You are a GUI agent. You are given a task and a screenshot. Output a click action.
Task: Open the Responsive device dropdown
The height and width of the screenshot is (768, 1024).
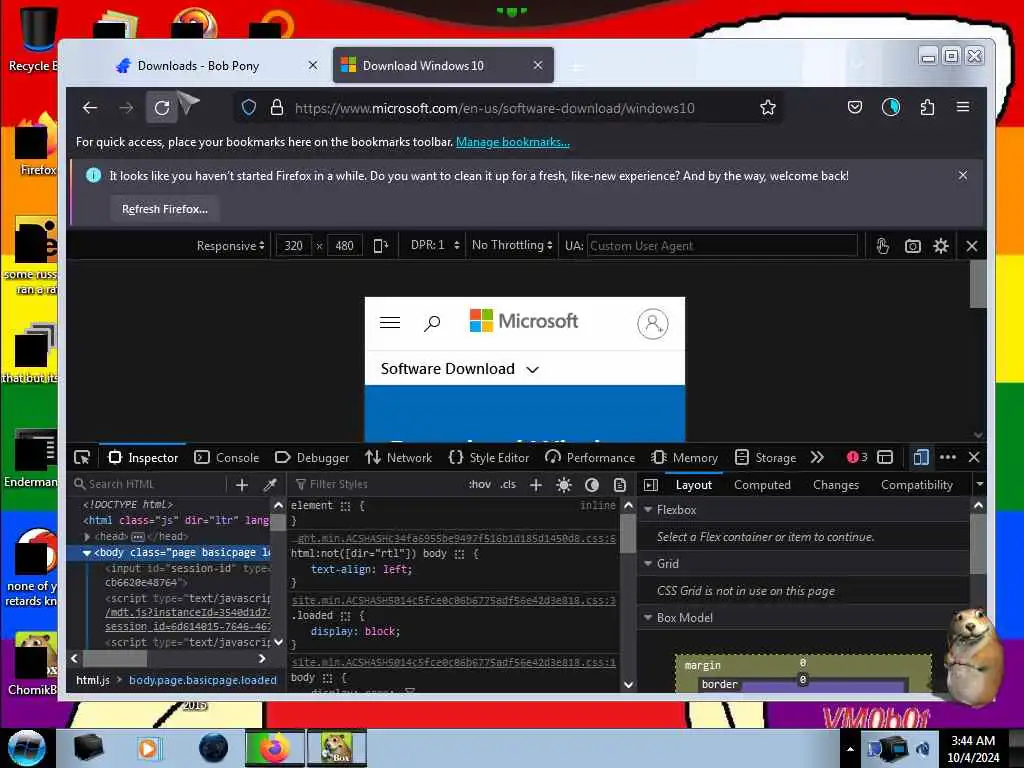(231, 246)
